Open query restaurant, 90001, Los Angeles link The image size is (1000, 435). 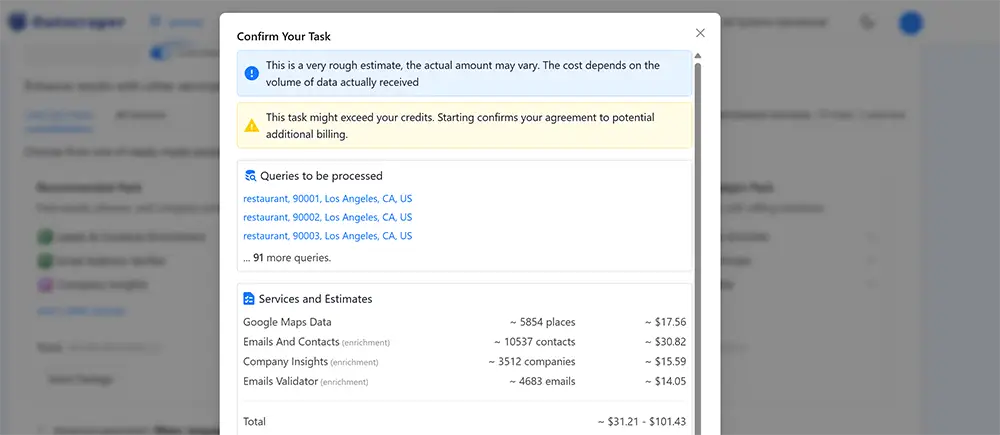(328, 198)
